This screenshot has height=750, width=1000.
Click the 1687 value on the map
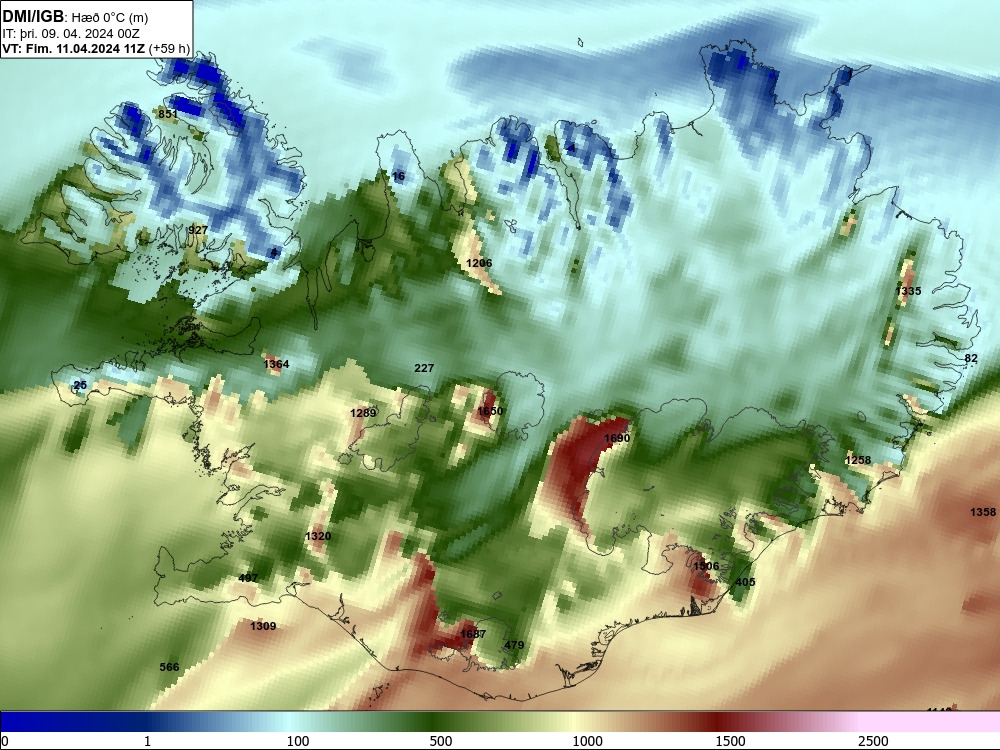(473, 635)
